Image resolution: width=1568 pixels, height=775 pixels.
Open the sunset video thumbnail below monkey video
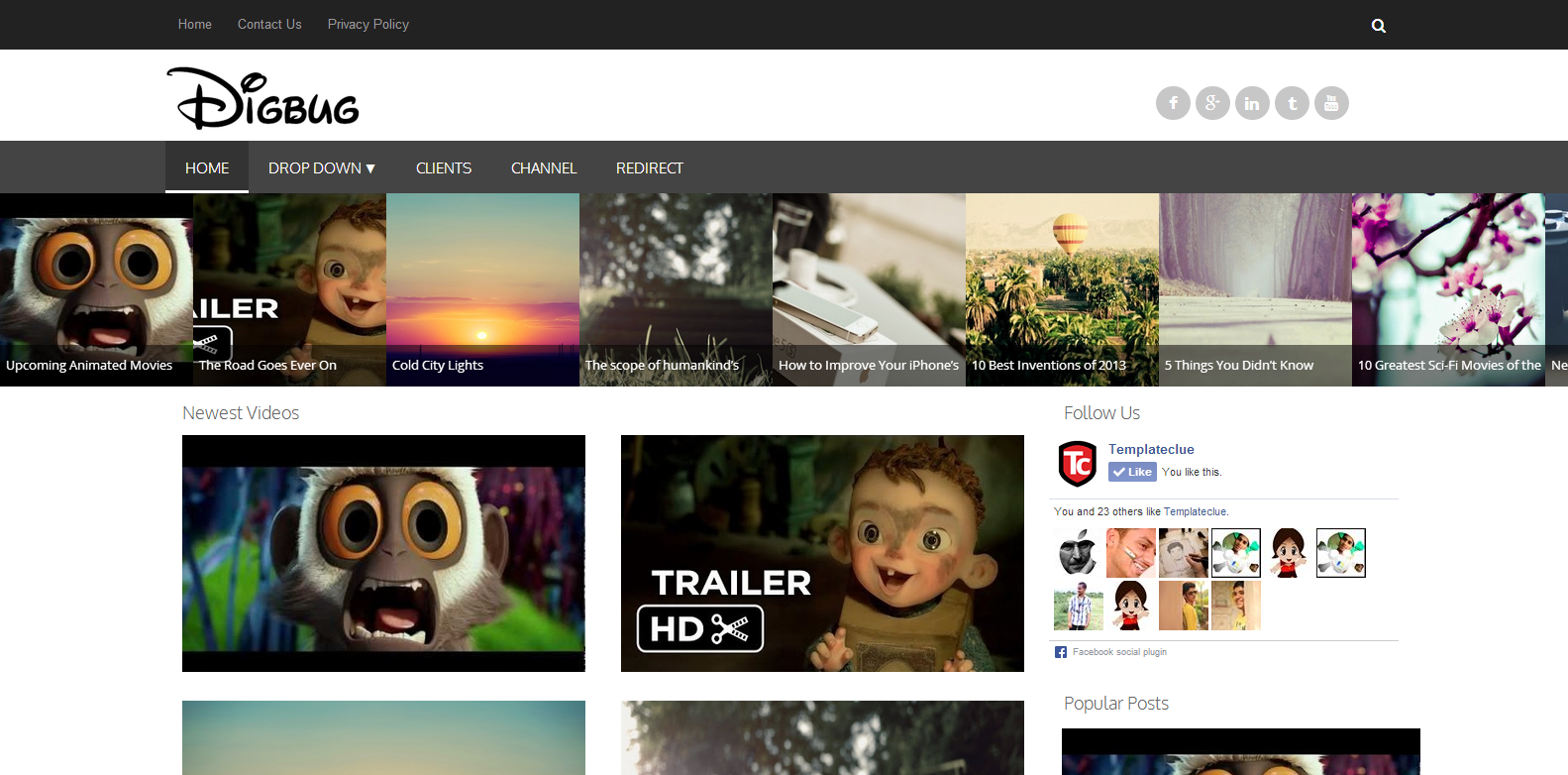point(383,737)
